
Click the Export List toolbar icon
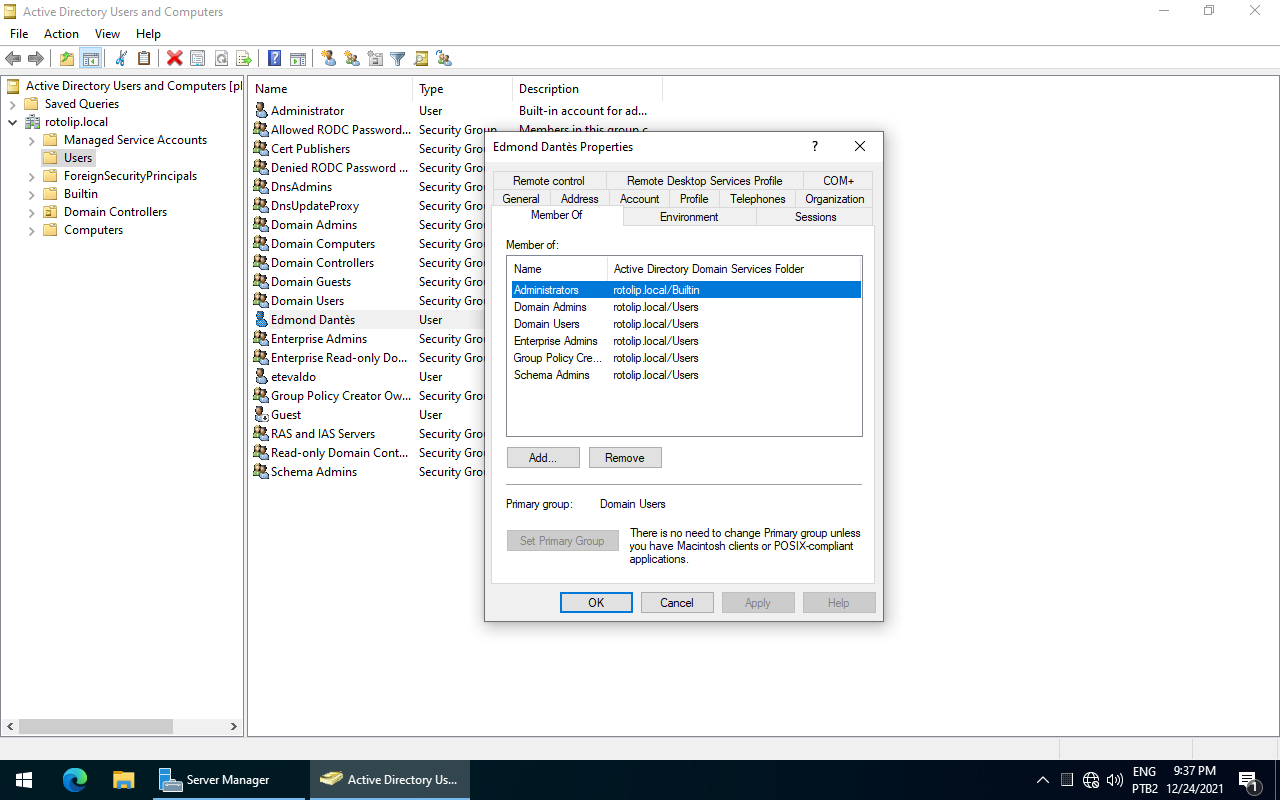point(243,59)
